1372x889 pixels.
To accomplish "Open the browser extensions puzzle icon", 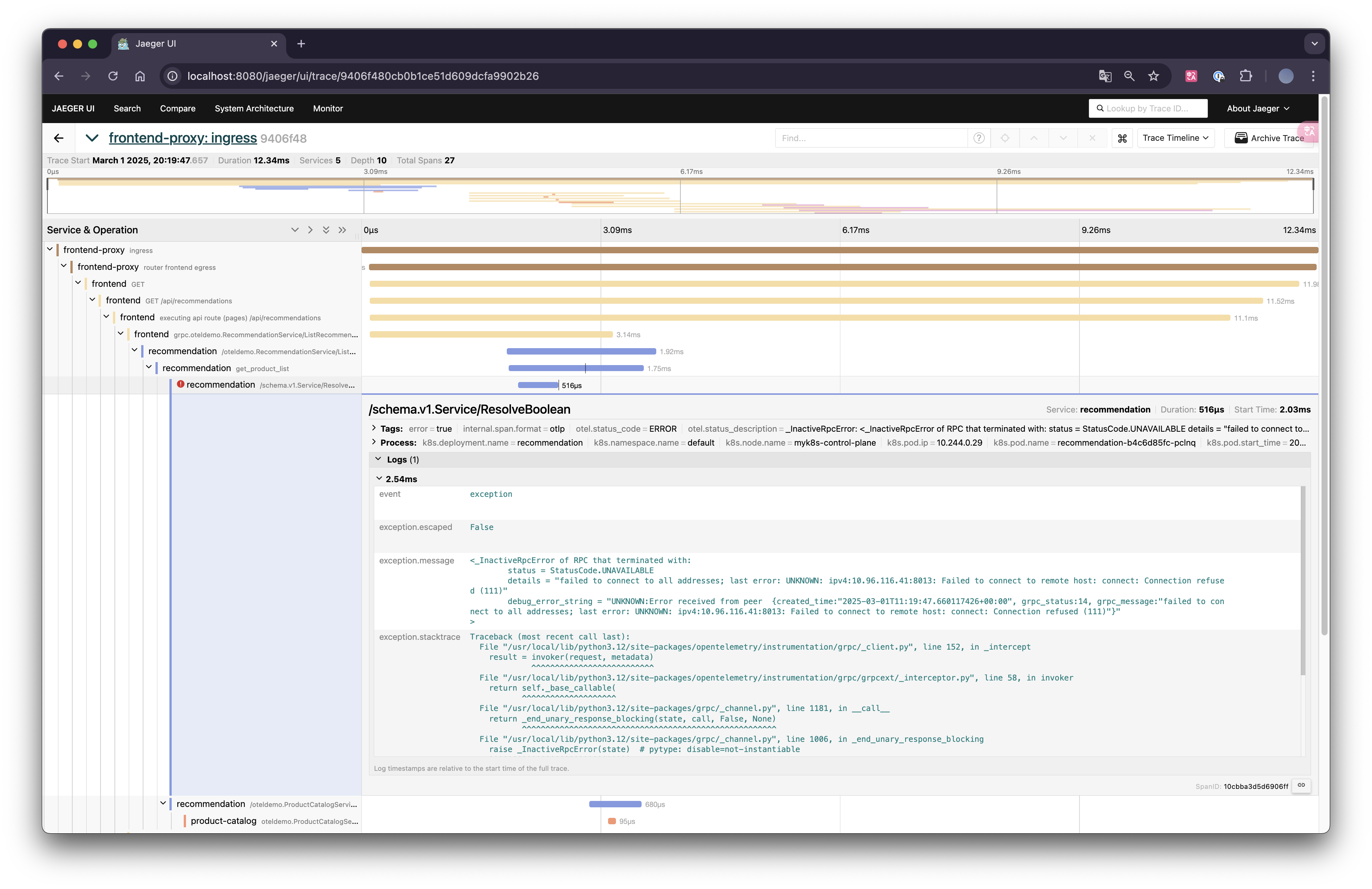I will pos(1246,76).
